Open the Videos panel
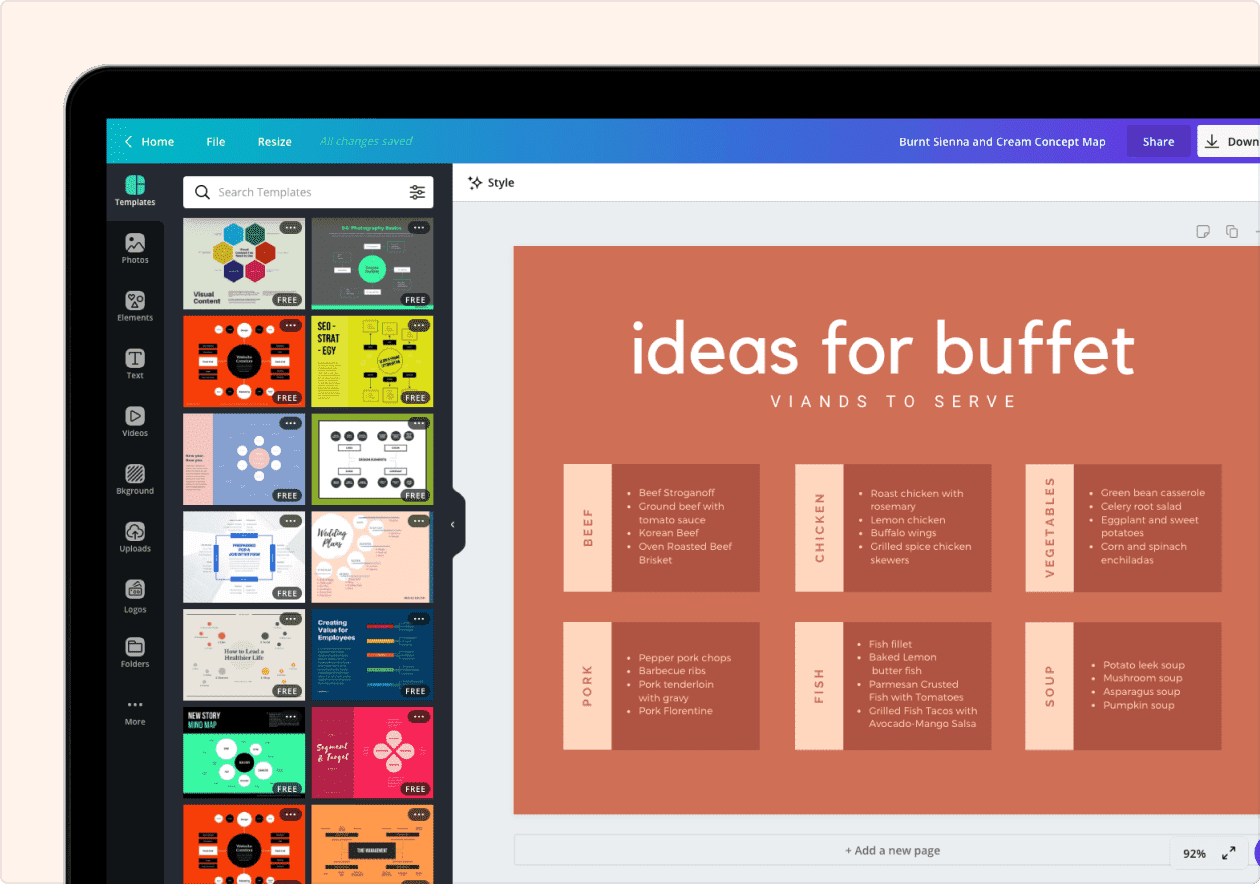The width and height of the screenshot is (1260, 884). (x=135, y=422)
